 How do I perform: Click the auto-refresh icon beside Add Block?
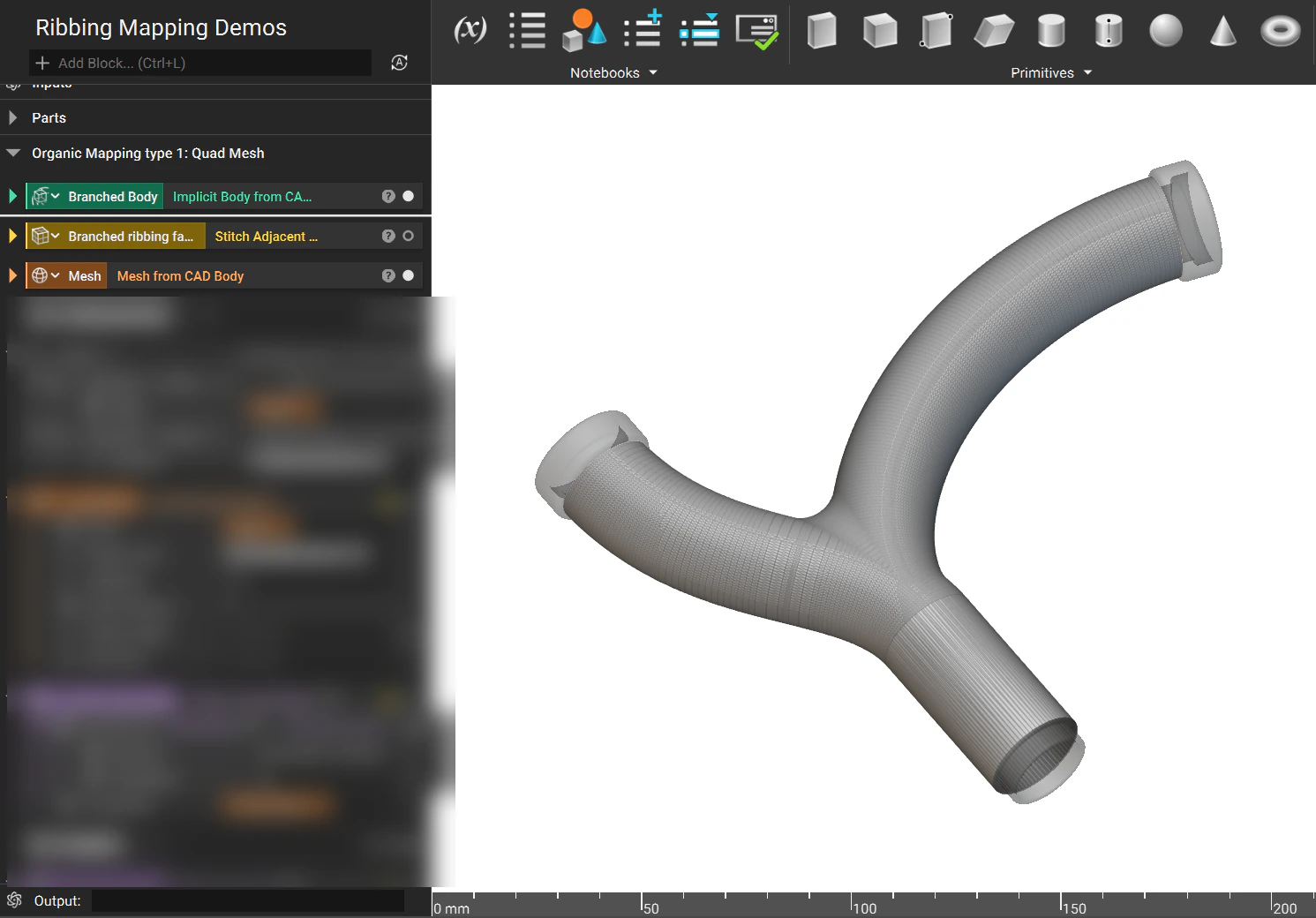399,63
